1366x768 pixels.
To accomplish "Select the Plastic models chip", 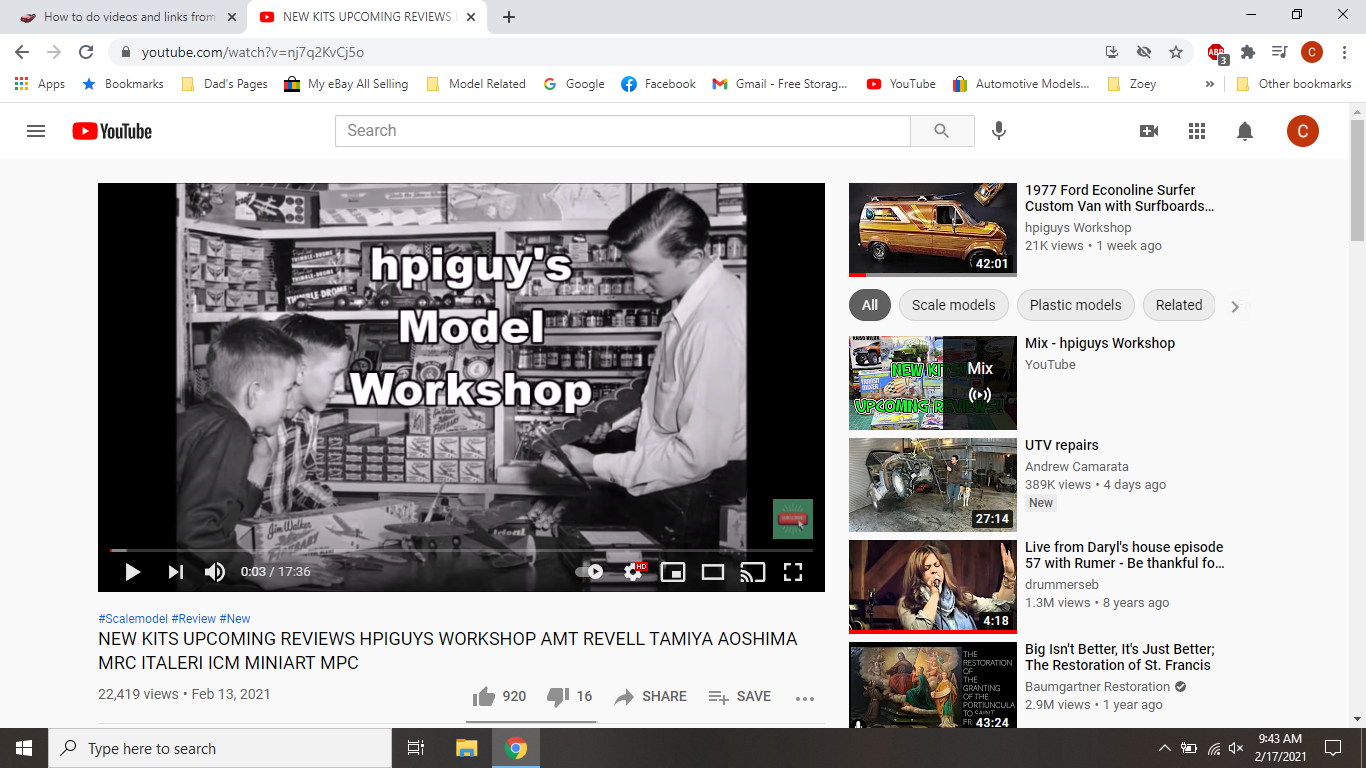I will [x=1076, y=305].
